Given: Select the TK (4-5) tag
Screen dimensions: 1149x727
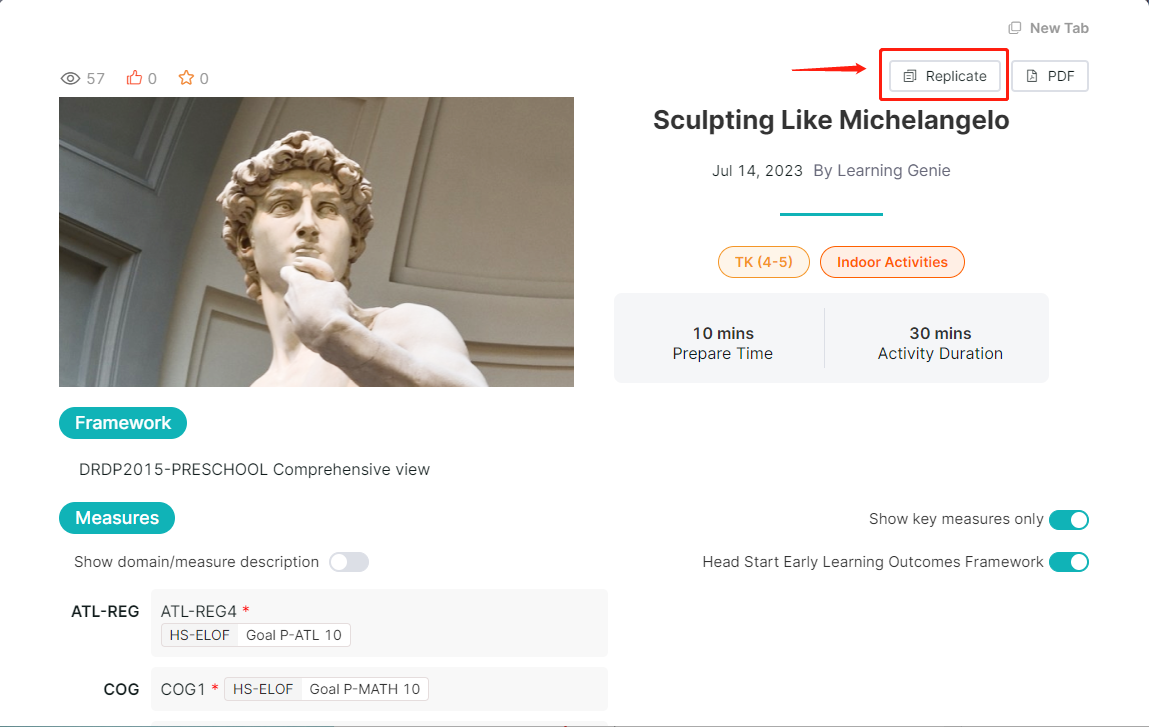Looking at the screenshot, I should 764,262.
